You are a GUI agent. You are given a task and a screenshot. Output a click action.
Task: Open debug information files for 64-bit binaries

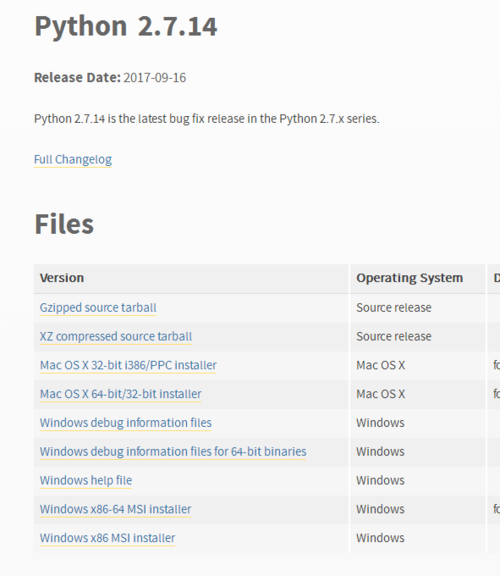173,451
